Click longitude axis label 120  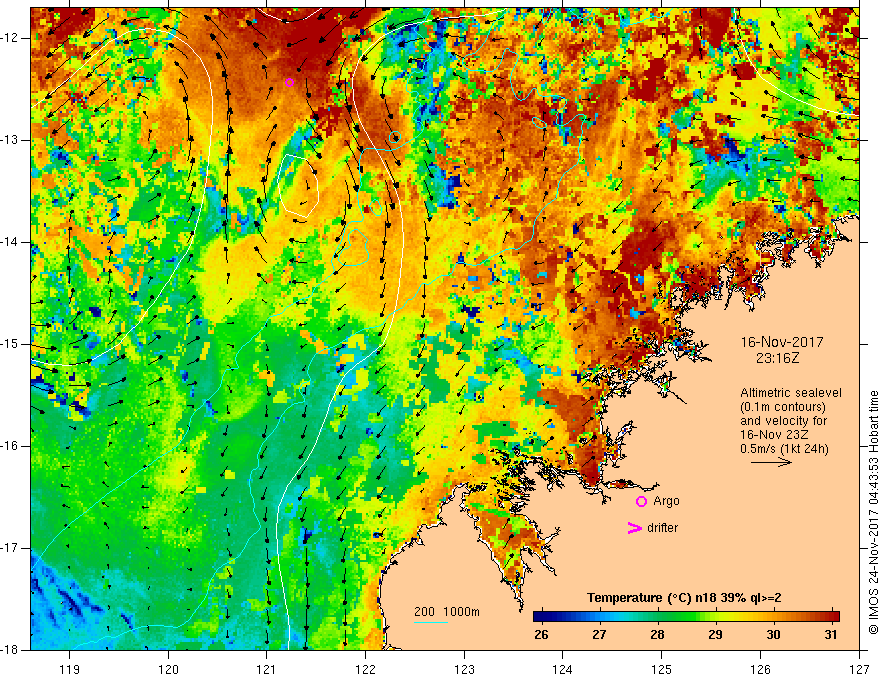168,669
